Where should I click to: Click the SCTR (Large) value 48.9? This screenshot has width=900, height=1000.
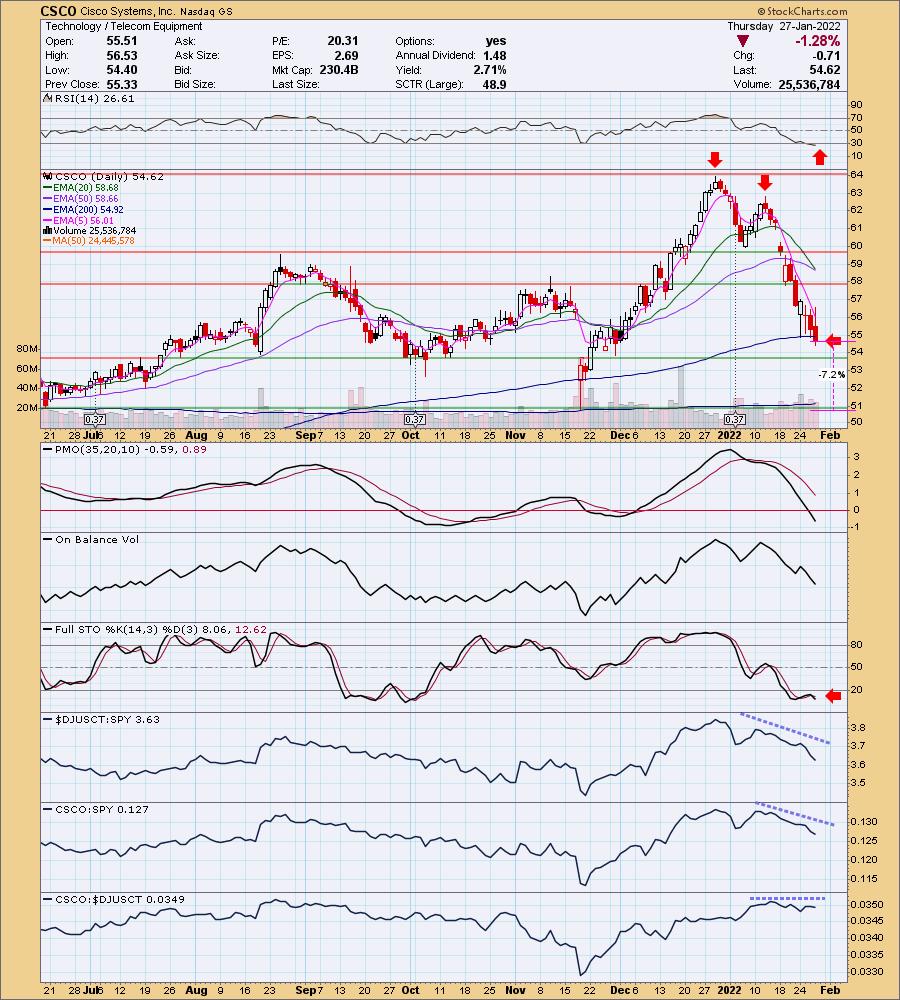pos(494,84)
